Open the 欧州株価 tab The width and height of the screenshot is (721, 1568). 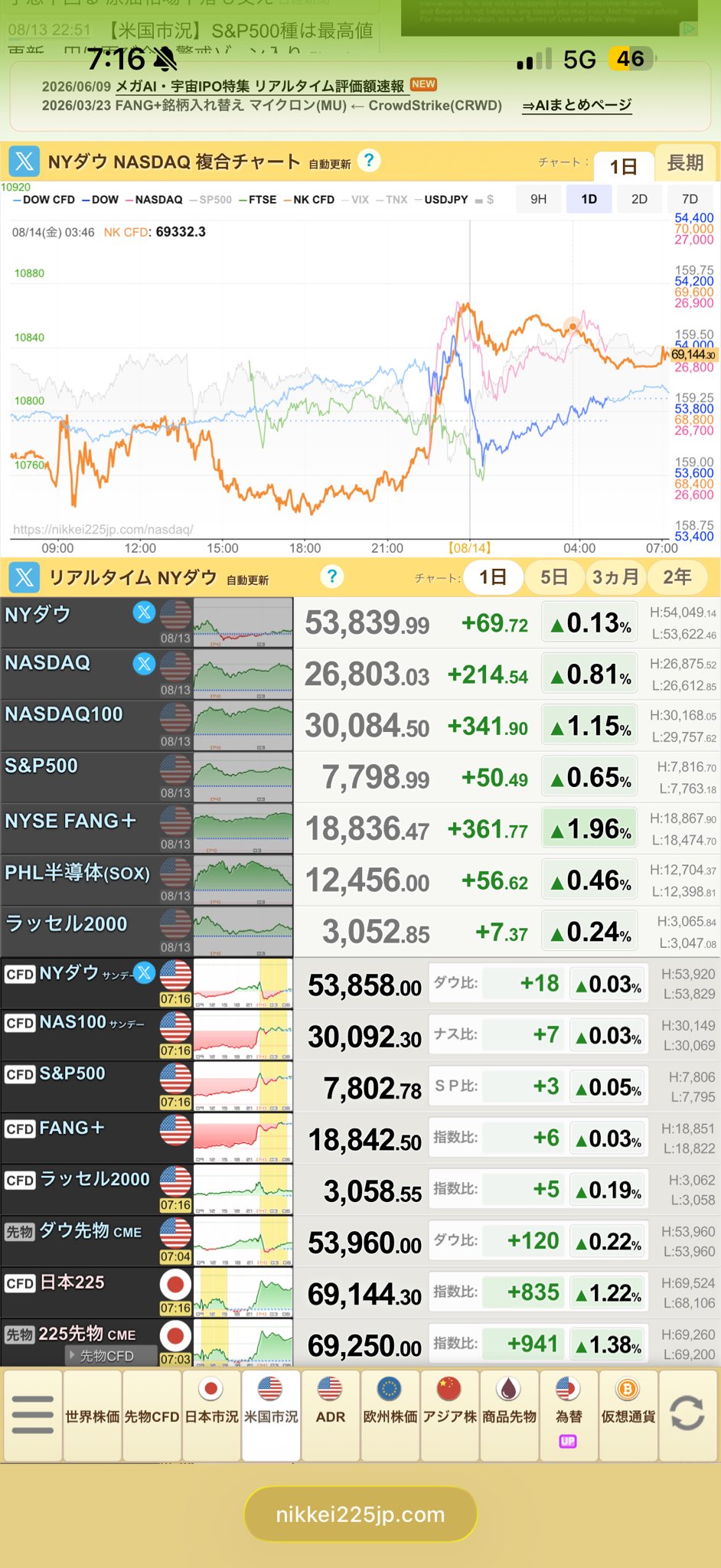(x=390, y=1415)
